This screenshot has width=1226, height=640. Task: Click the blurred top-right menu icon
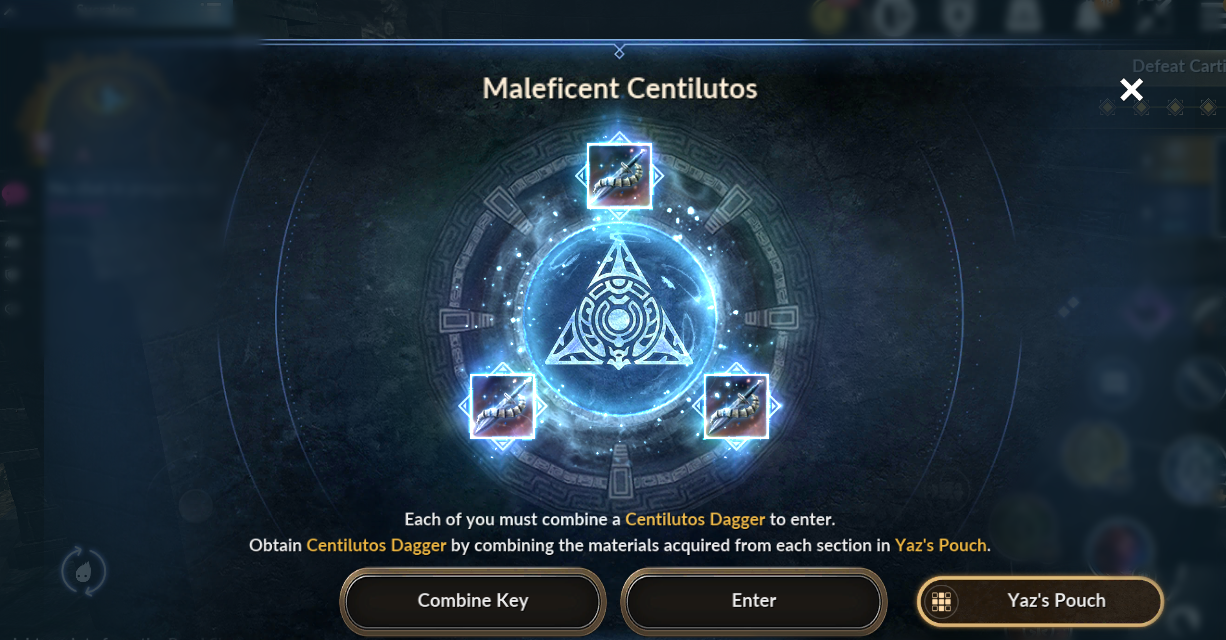pos(1157,14)
